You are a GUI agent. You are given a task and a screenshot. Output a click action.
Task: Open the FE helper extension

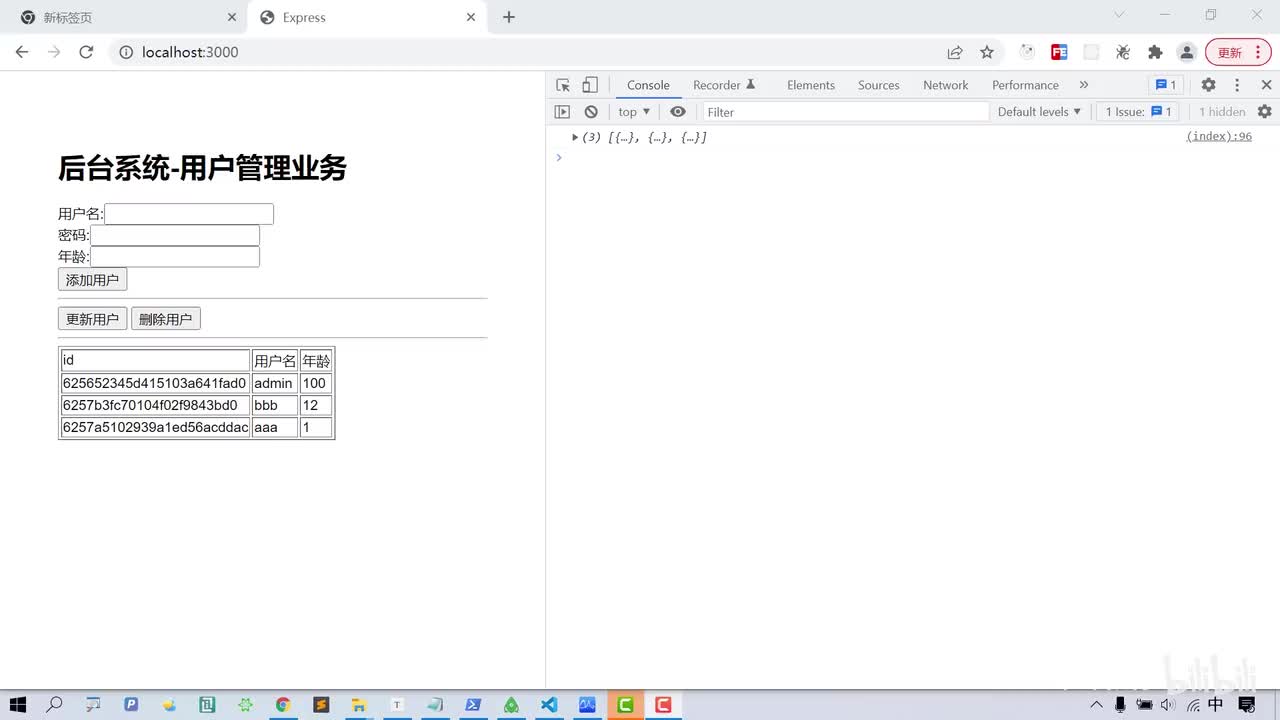1059,52
